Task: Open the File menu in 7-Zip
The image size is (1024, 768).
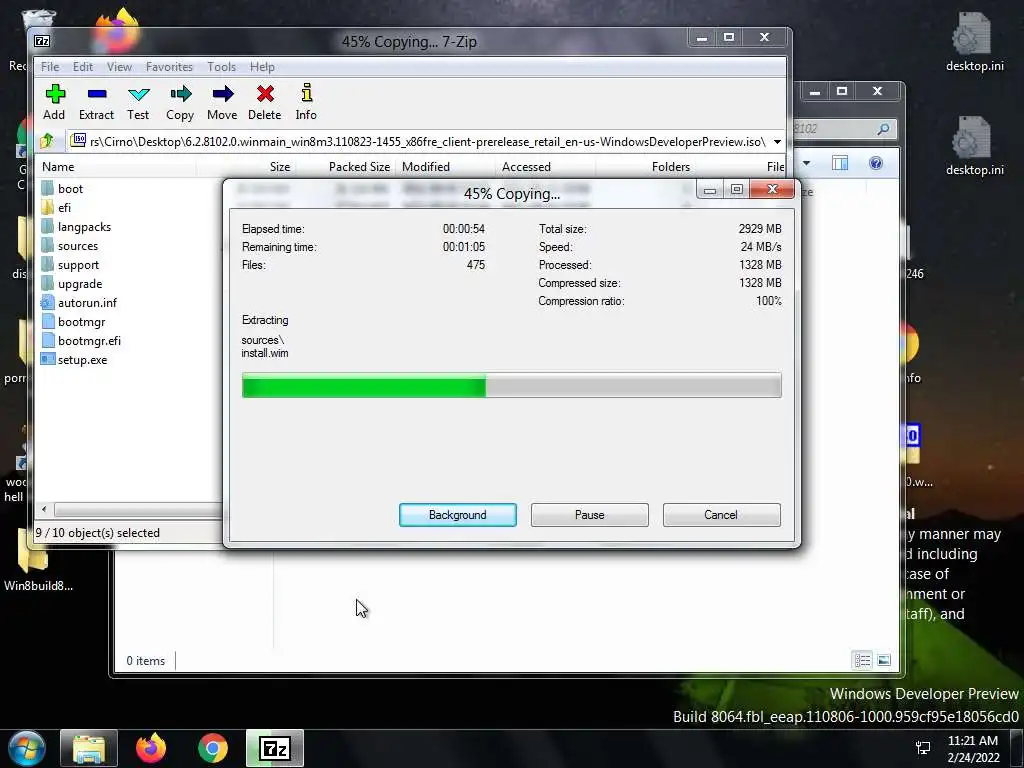Action: point(50,67)
